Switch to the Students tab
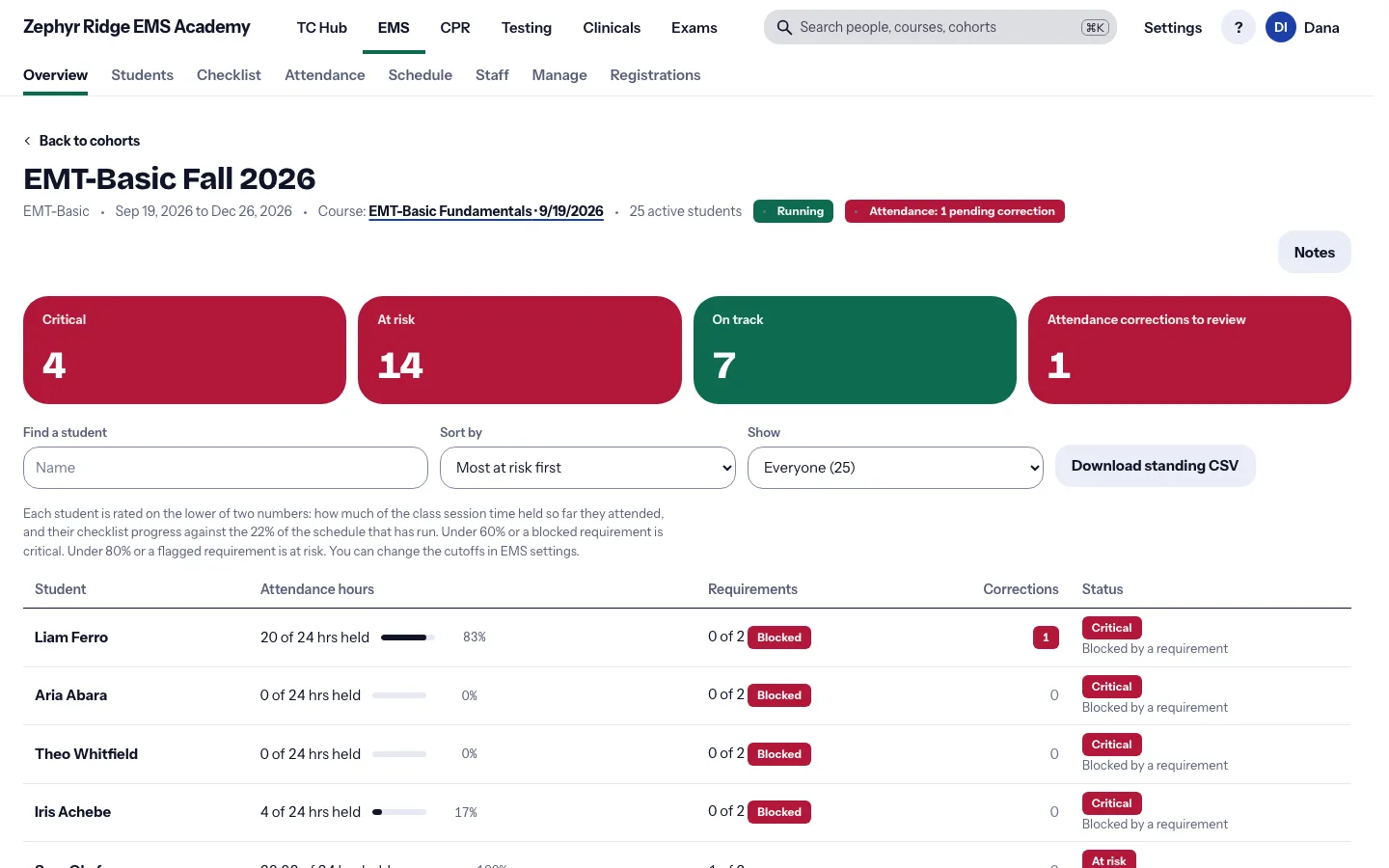1389x868 pixels. point(142,75)
